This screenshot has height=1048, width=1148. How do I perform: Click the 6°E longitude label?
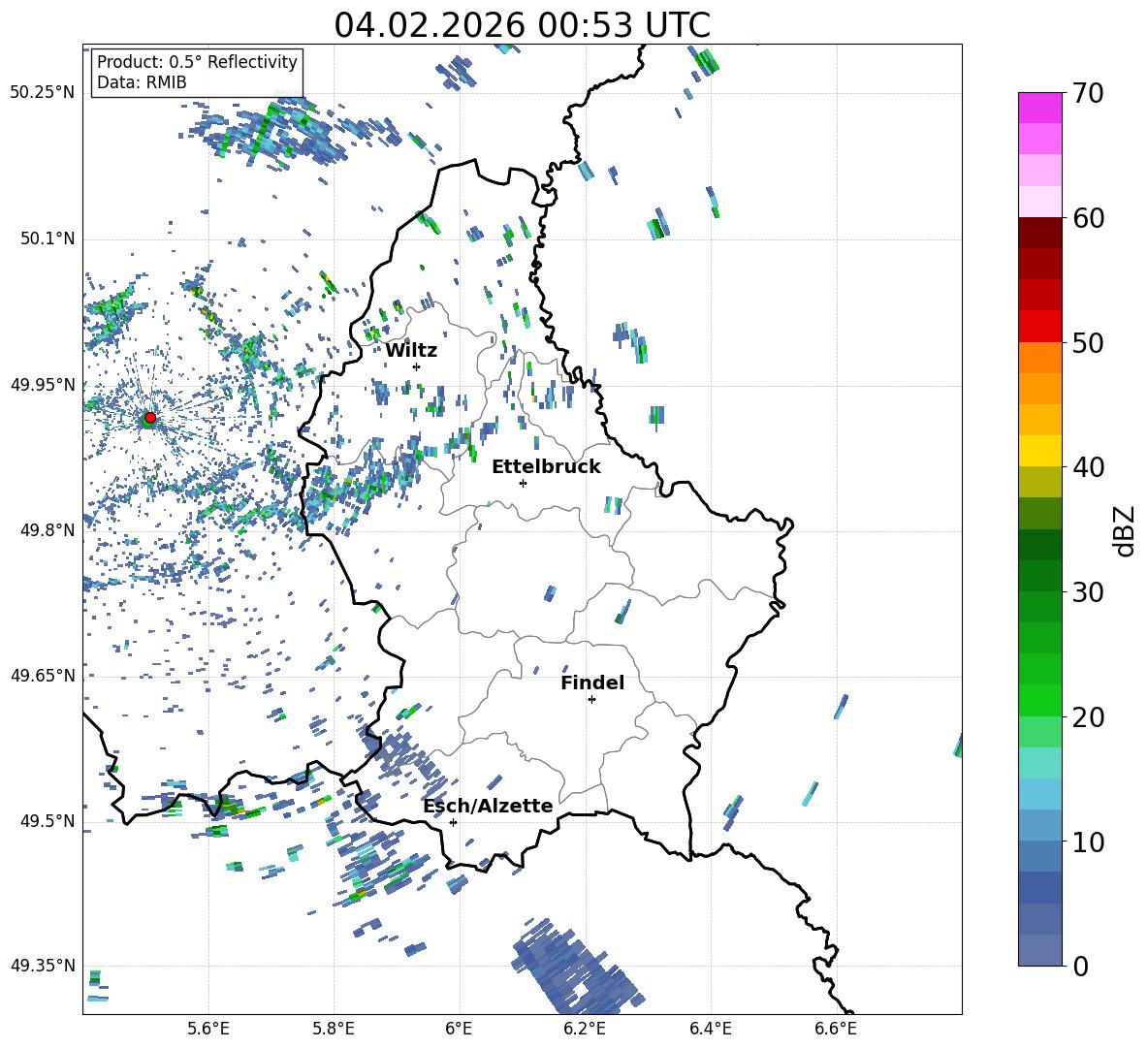(459, 1029)
